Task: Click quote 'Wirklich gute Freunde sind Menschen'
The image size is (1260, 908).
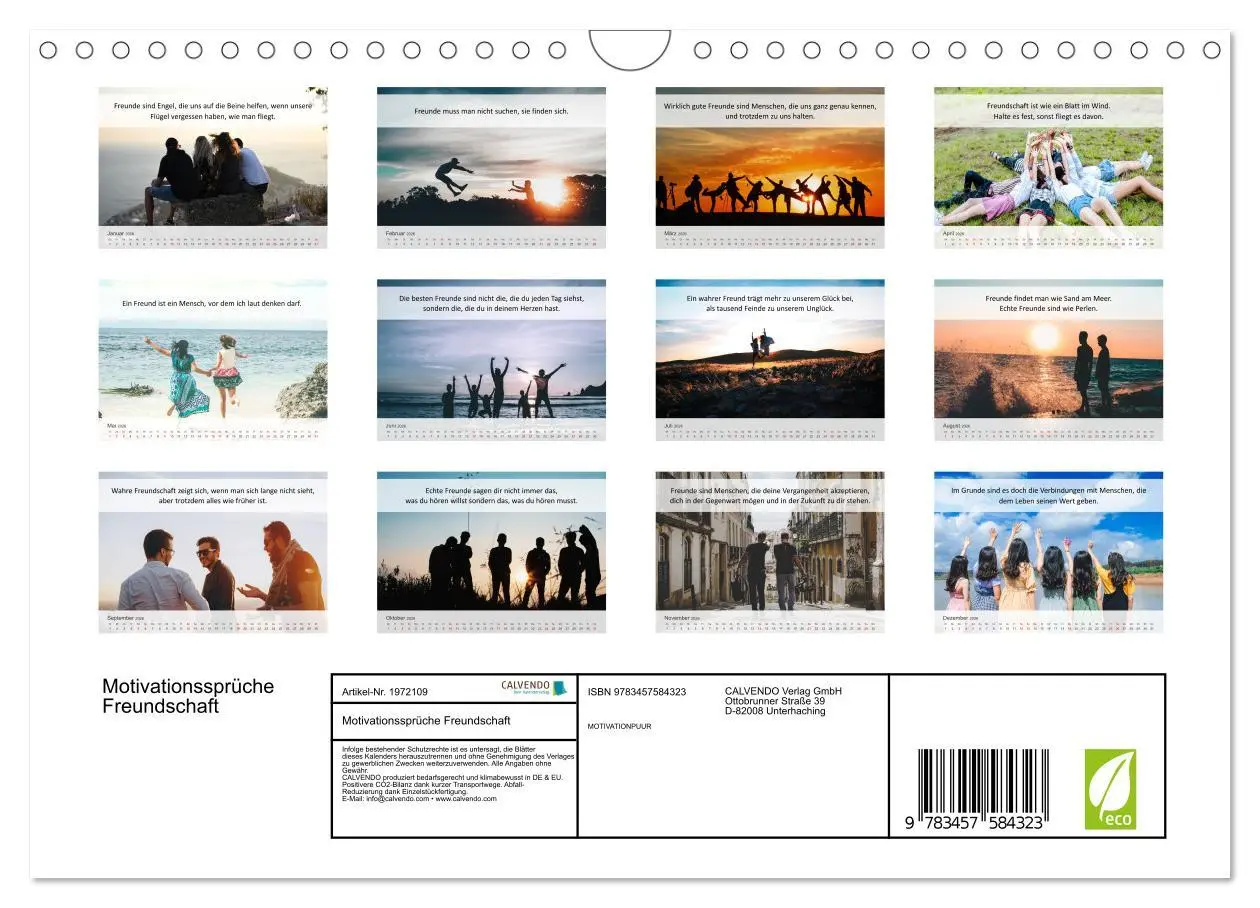Action: pyautogui.click(x=725, y=105)
